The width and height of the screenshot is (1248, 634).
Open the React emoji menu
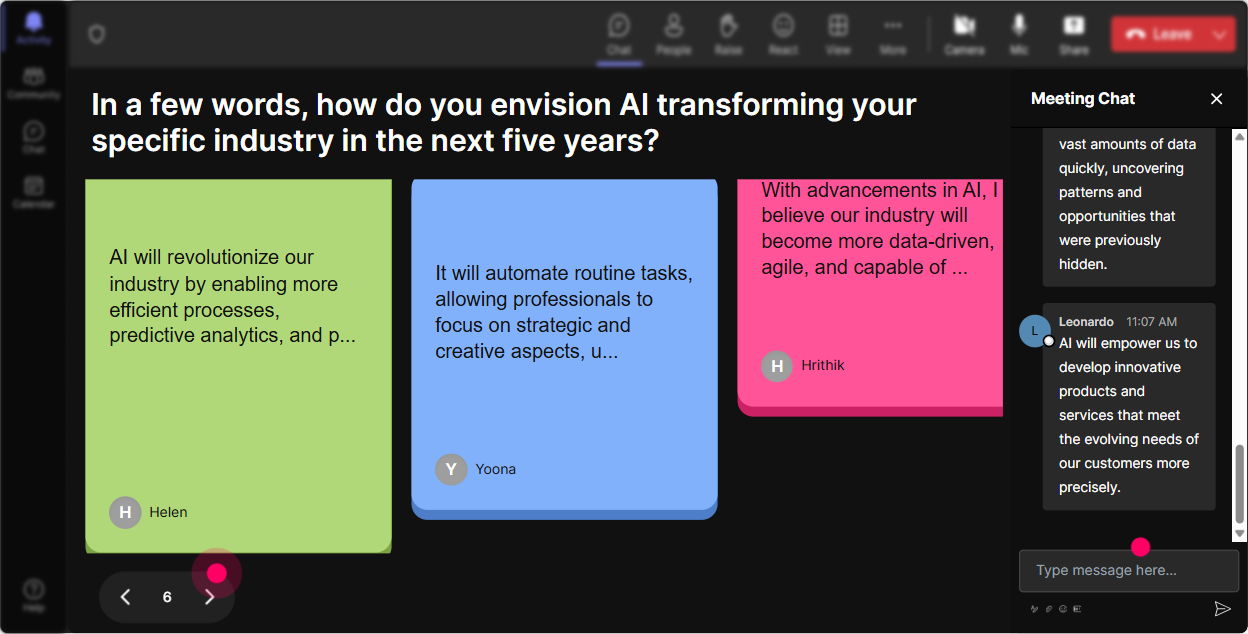[783, 34]
